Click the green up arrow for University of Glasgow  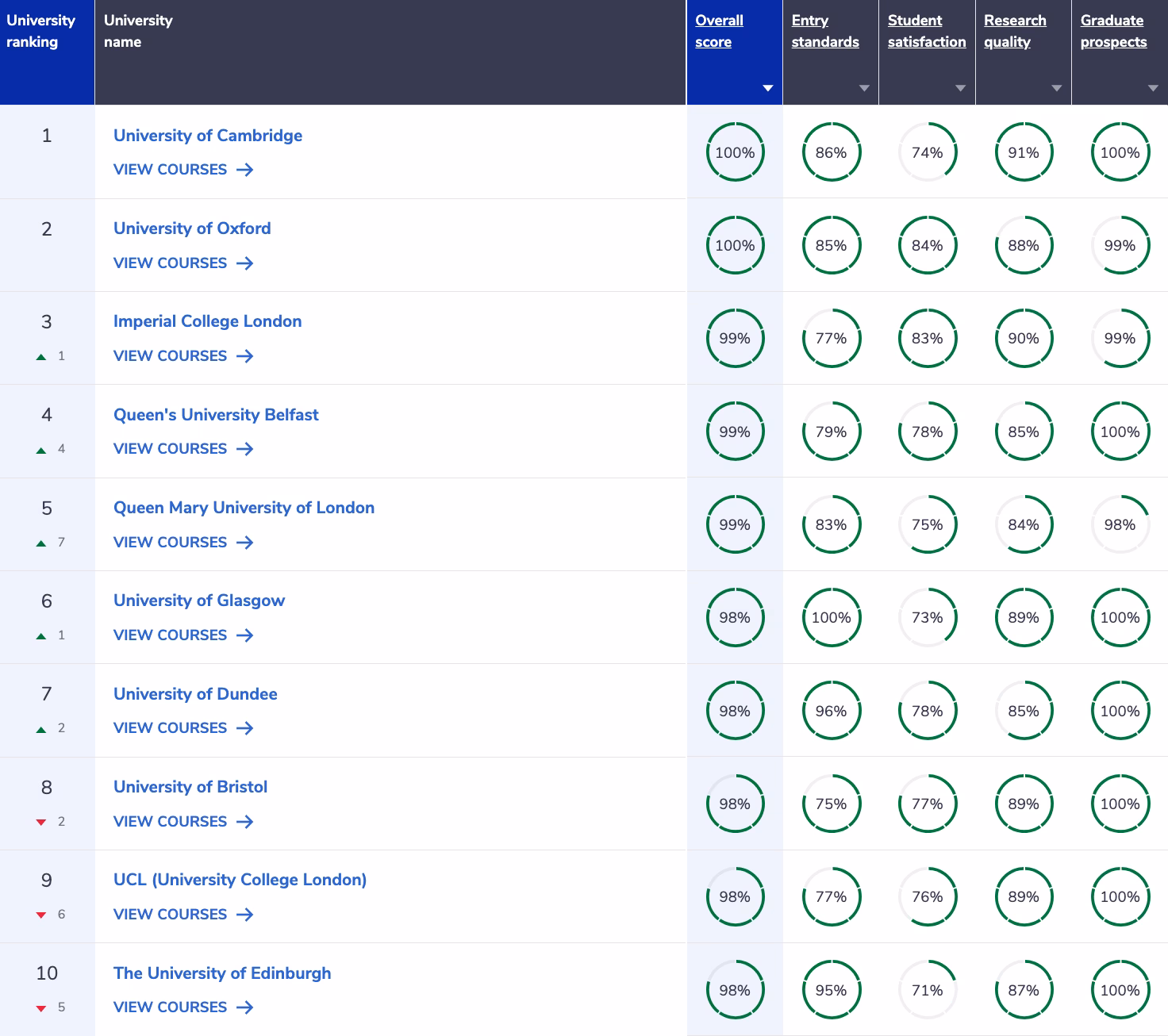[41, 635]
